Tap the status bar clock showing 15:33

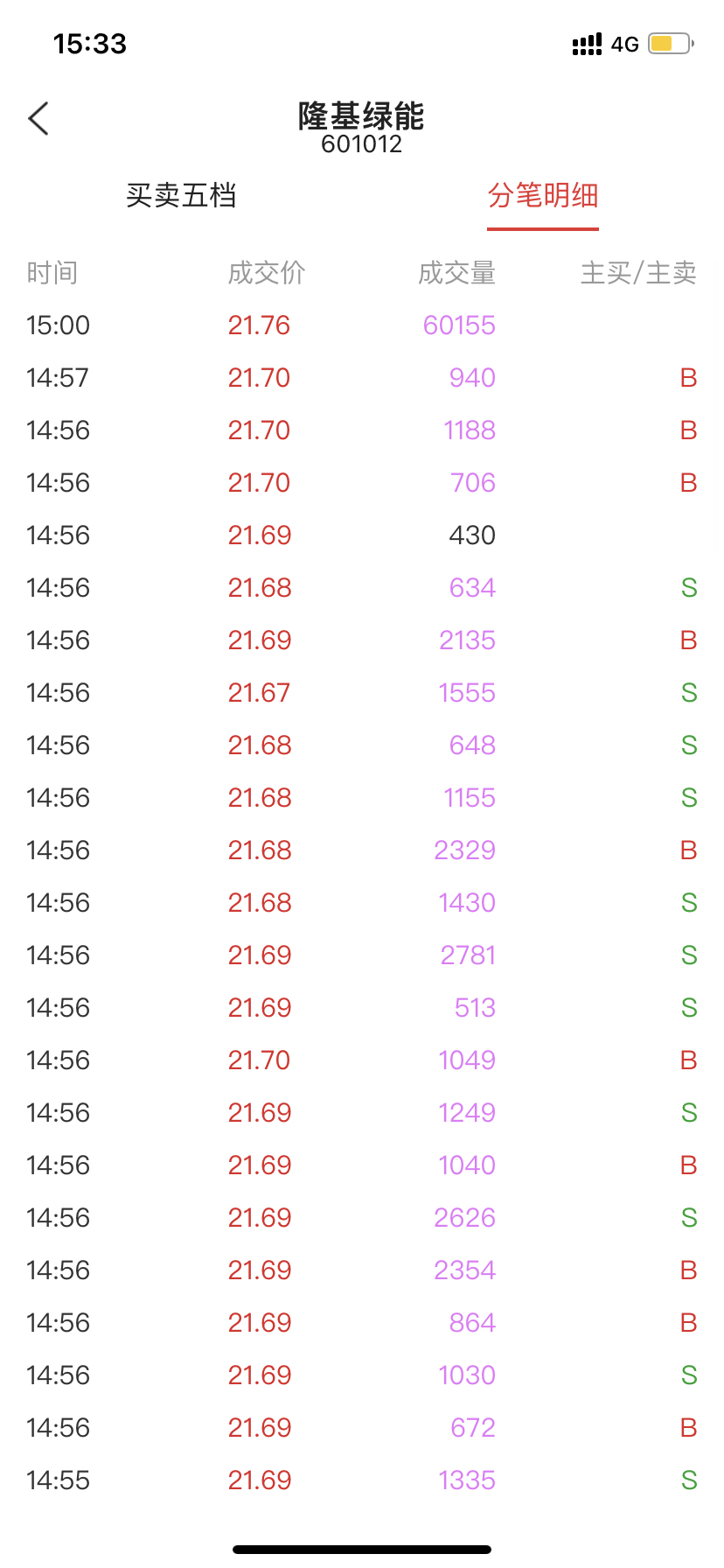tap(90, 44)
